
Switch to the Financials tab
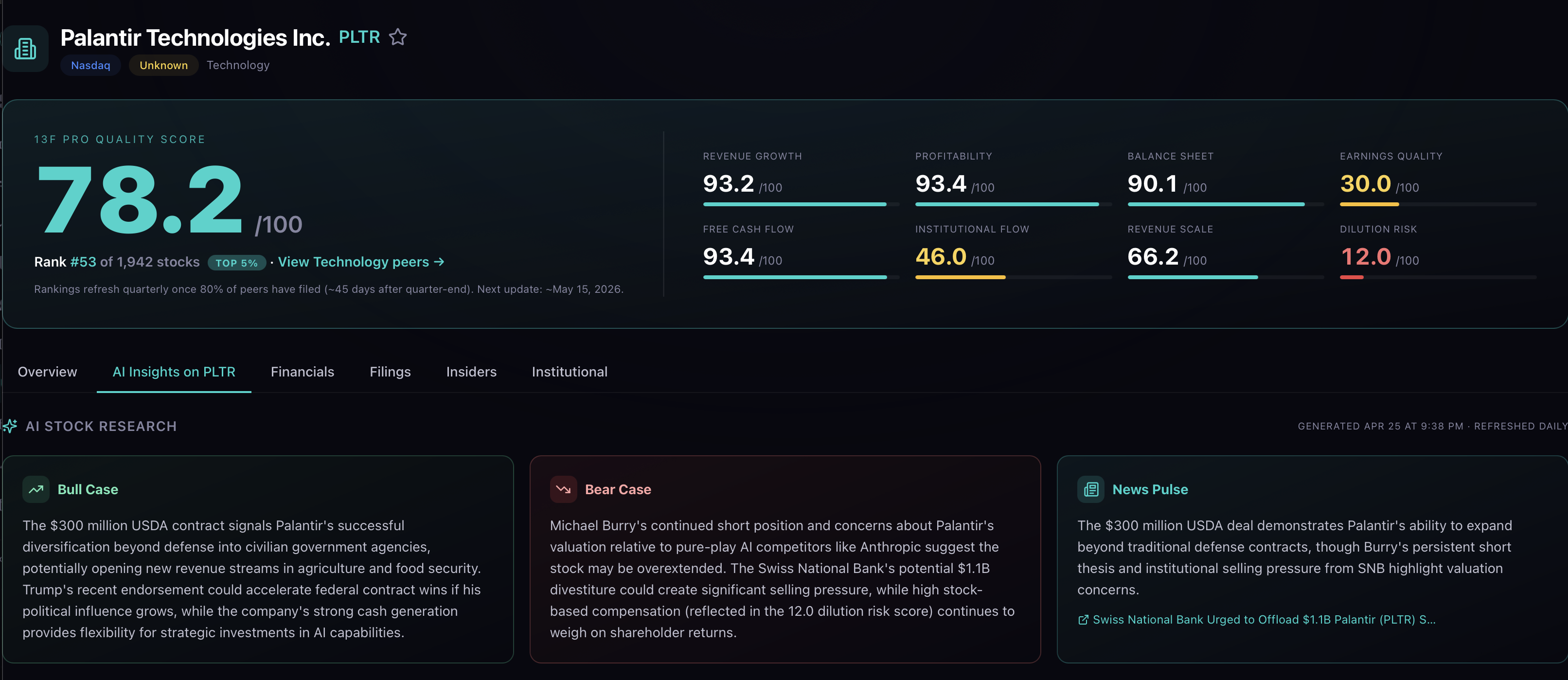click(303, 372)
